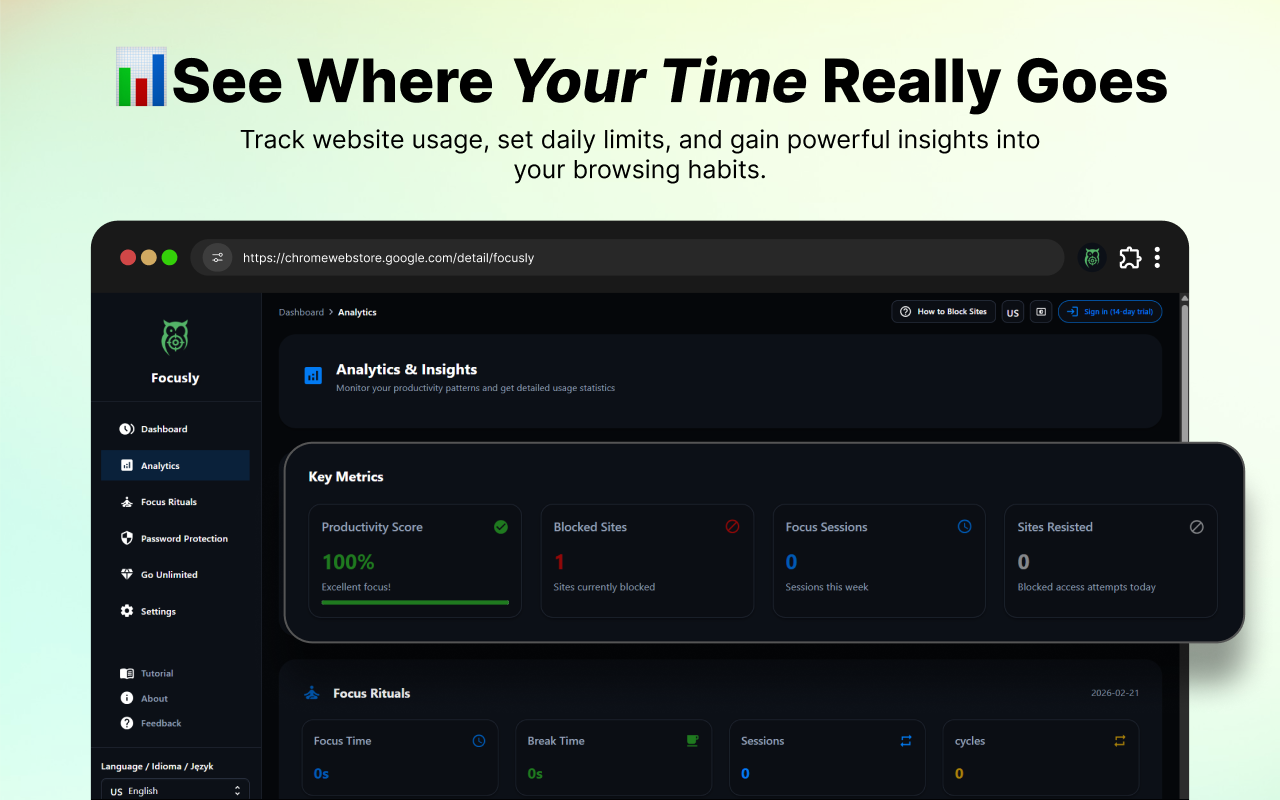Click the Focusly owl logo in sidebar

pyautogui.click(x=175, y=338)
